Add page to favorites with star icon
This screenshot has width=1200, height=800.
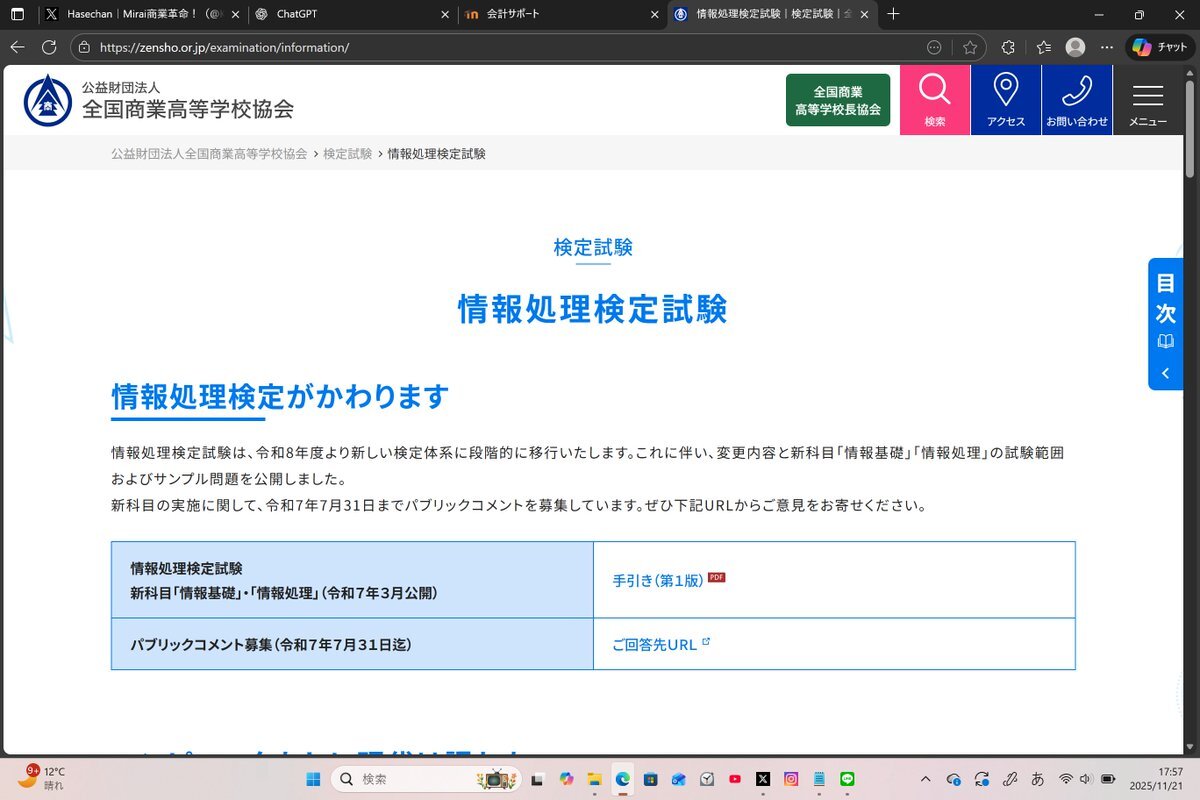pos(969,47)
